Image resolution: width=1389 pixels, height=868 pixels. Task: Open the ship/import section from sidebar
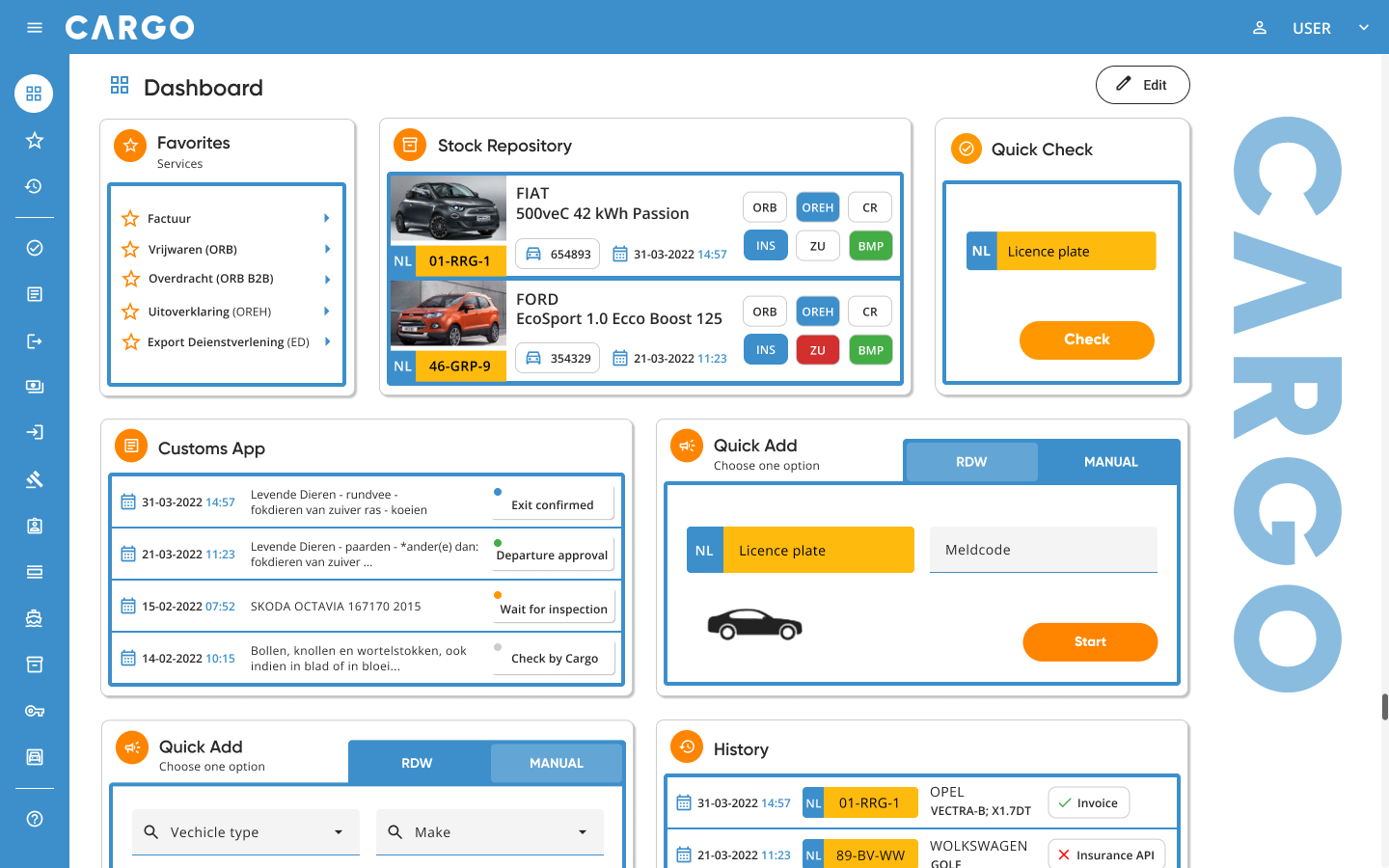tap(34, 617)
